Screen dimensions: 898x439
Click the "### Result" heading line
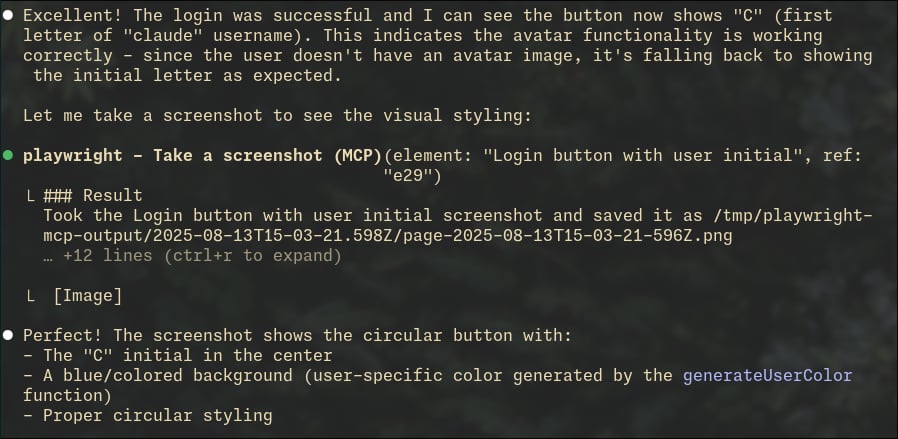(93, 196)
